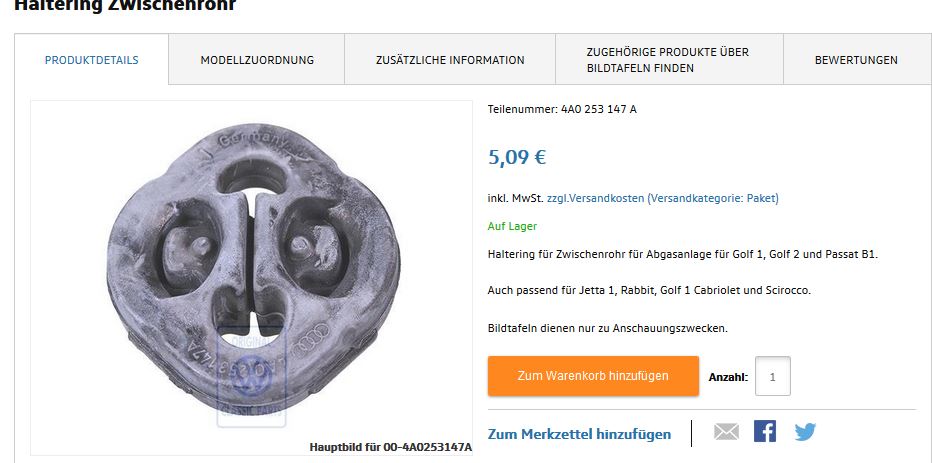Focus the Anzahl quantity input field
Screen dimensions: 932x463
click(x=773, y=376)
